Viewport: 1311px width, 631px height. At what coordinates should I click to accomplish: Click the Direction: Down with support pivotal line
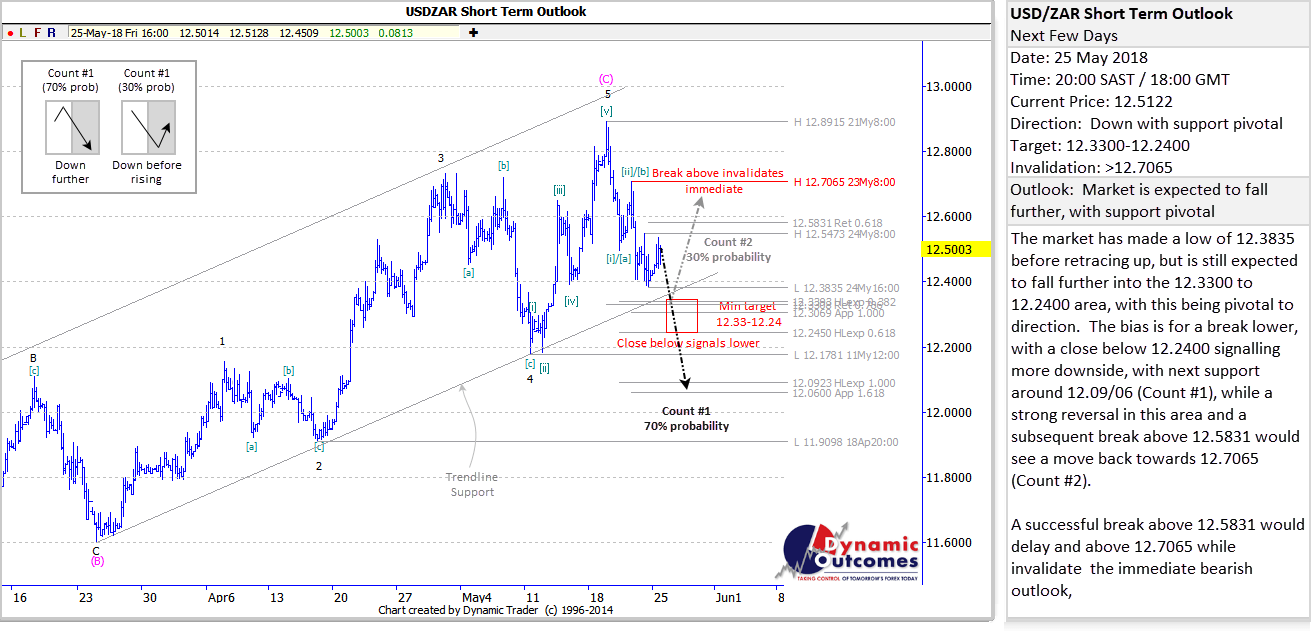(x=1146, y=124)
